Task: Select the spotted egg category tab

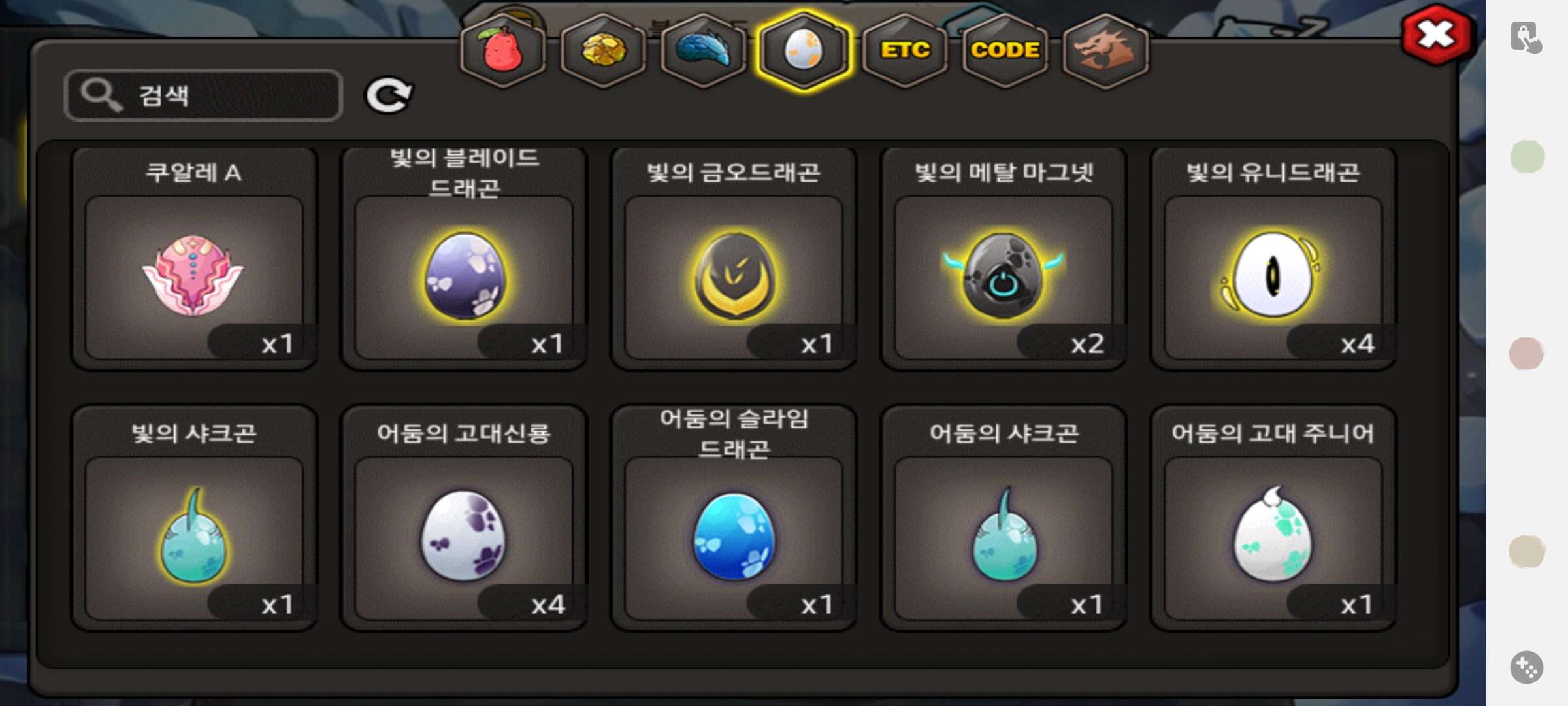Action: tap(804, 51)
